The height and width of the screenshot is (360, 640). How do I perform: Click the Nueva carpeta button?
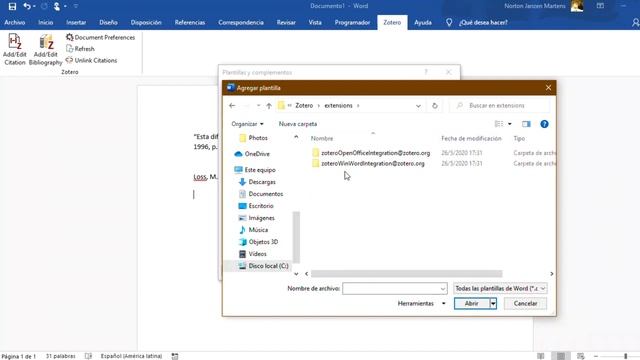pyautogui.click(x=298, y=124)
